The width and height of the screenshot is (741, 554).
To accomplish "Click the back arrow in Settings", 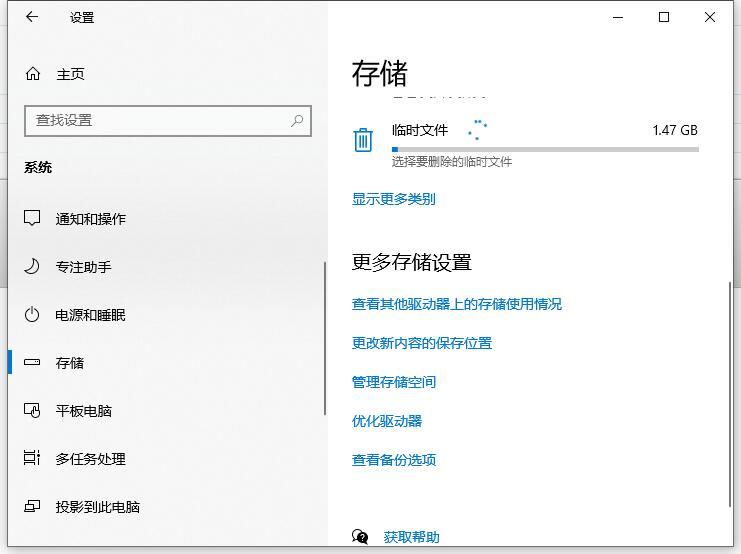I will point(32,17).
